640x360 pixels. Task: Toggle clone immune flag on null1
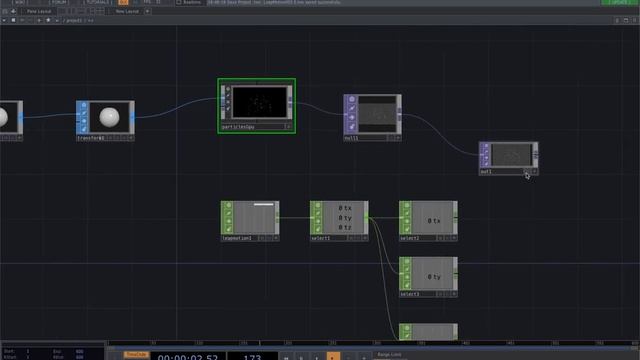click(x=351, y=108)
